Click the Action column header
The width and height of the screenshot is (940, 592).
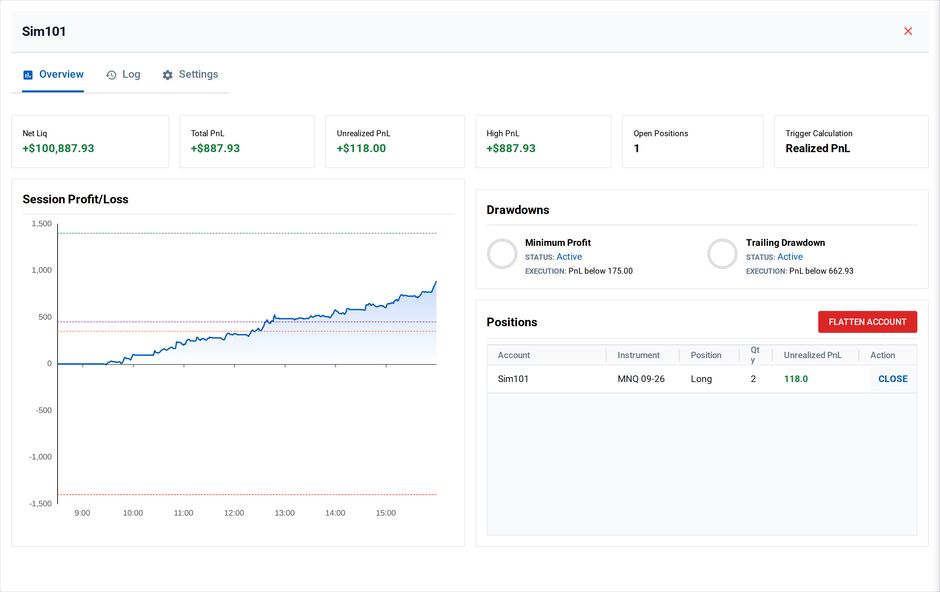click(x=882, y=355)
